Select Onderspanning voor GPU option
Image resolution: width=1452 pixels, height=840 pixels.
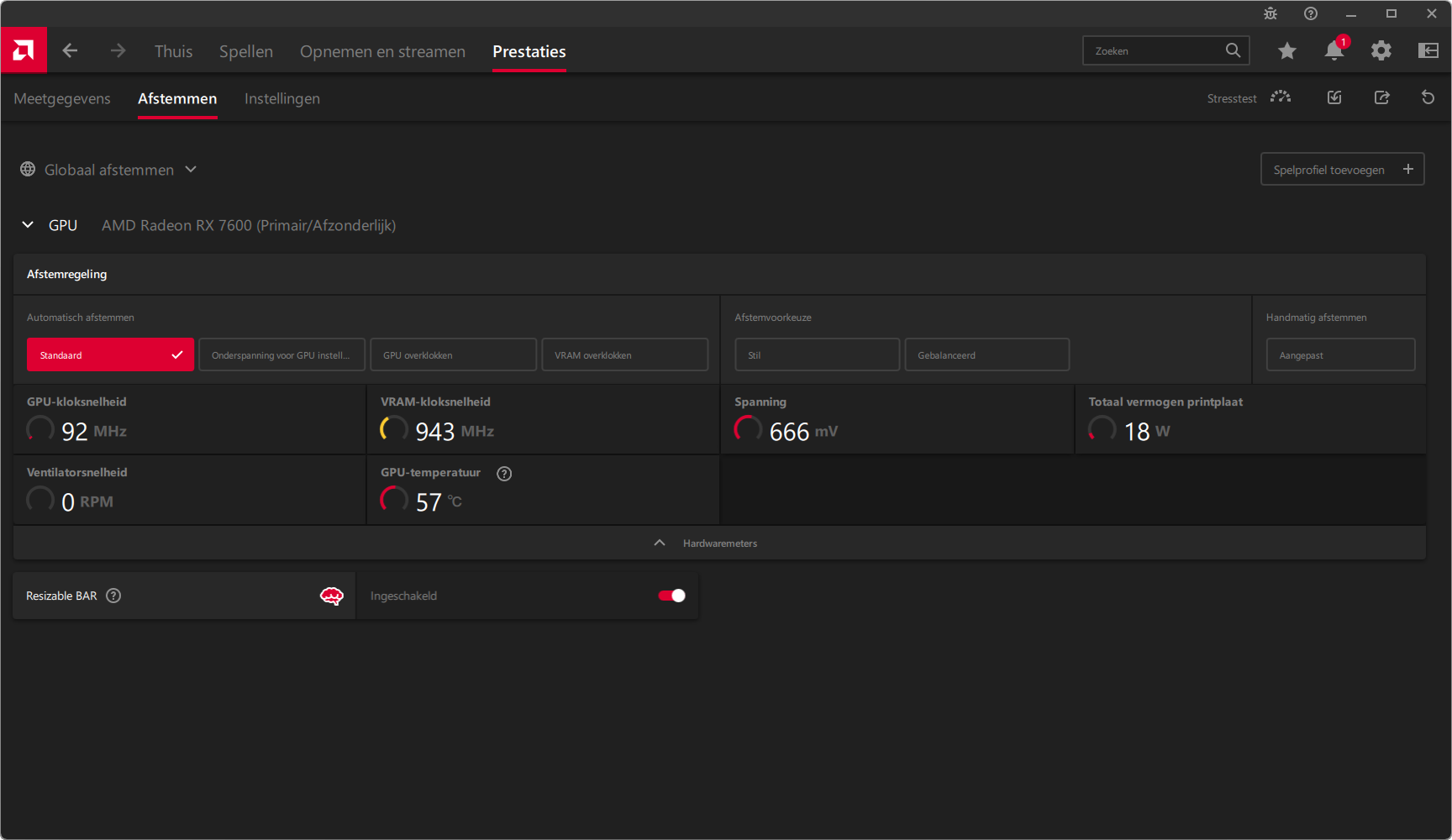281,354
